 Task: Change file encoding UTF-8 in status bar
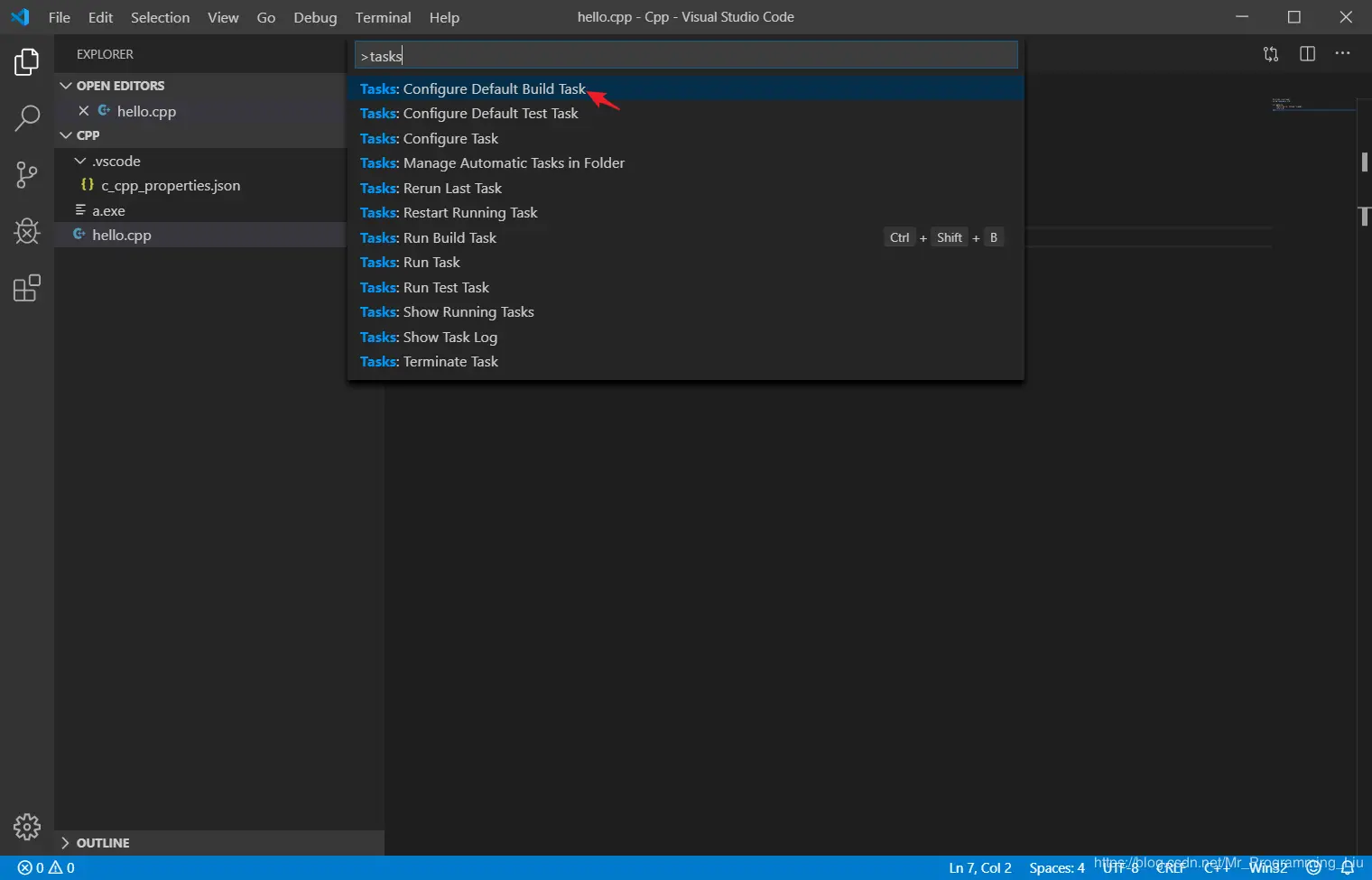click(1121, 867)
